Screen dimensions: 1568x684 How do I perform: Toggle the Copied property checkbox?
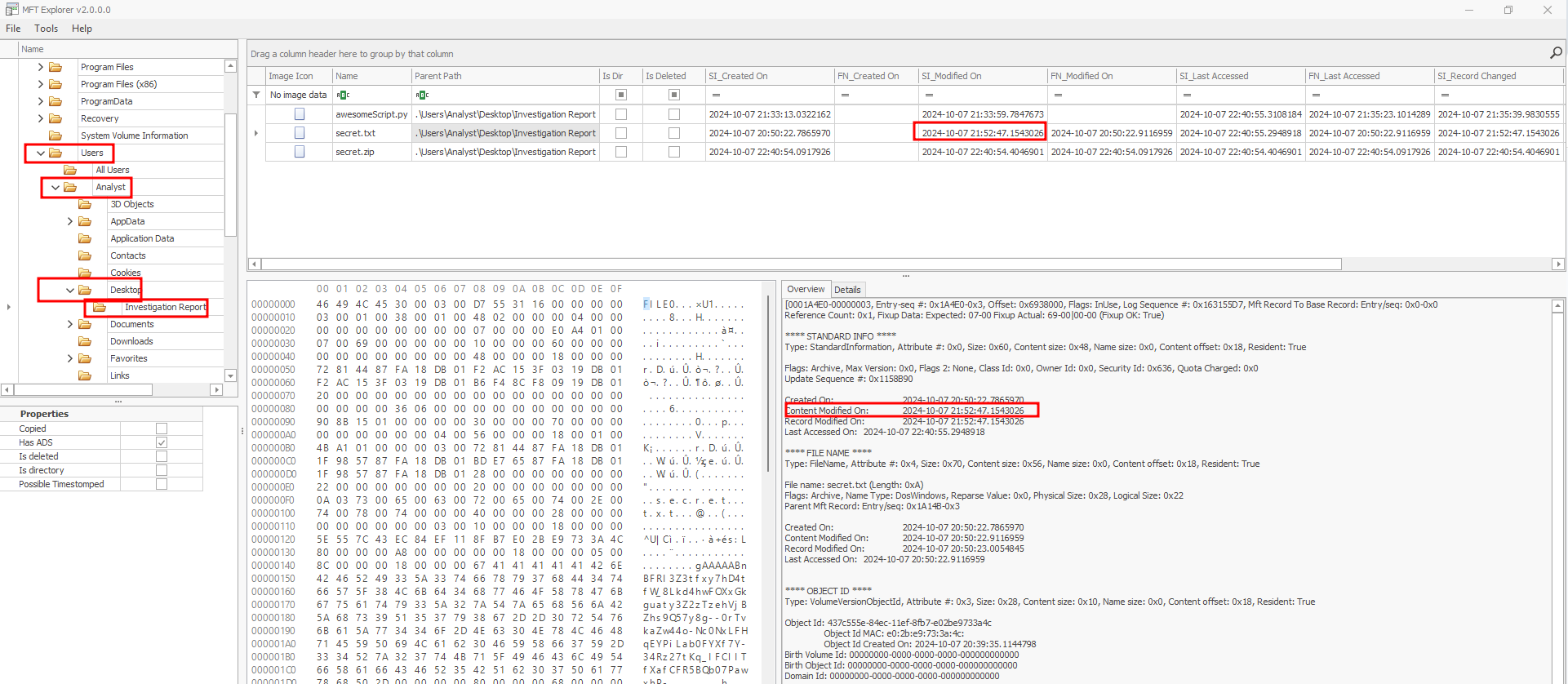point(162,429)
